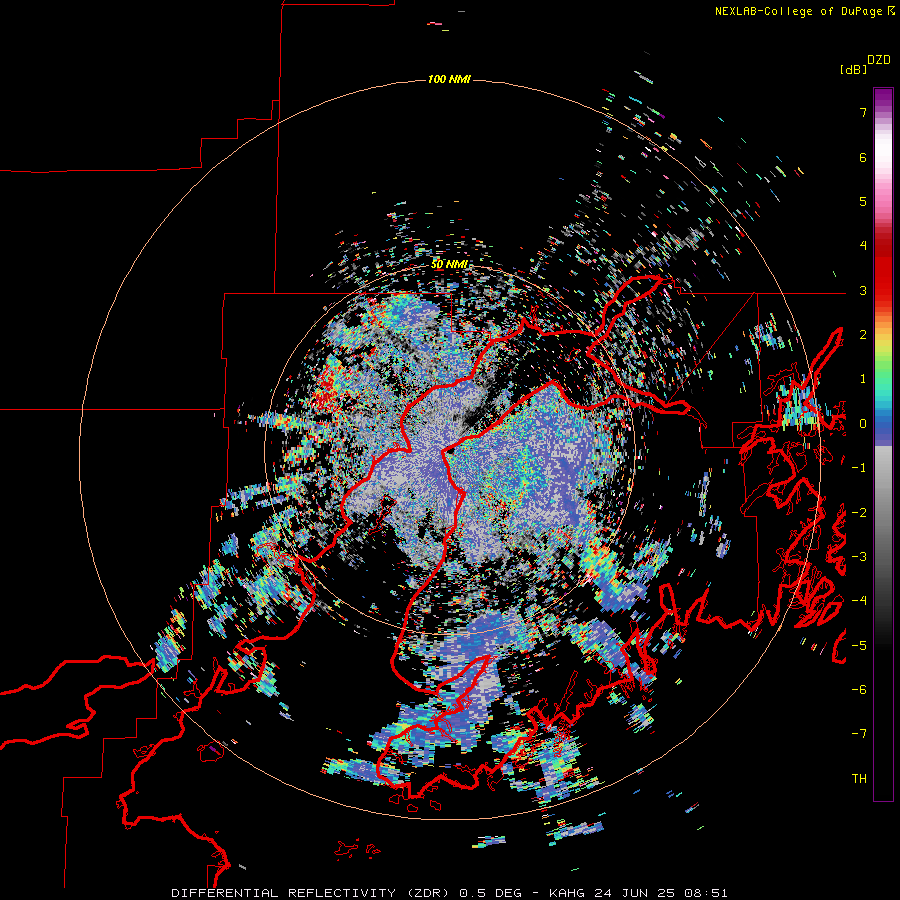Click the 1 value on the legend
Screen dimensions: 900x900
coord(863,379)
